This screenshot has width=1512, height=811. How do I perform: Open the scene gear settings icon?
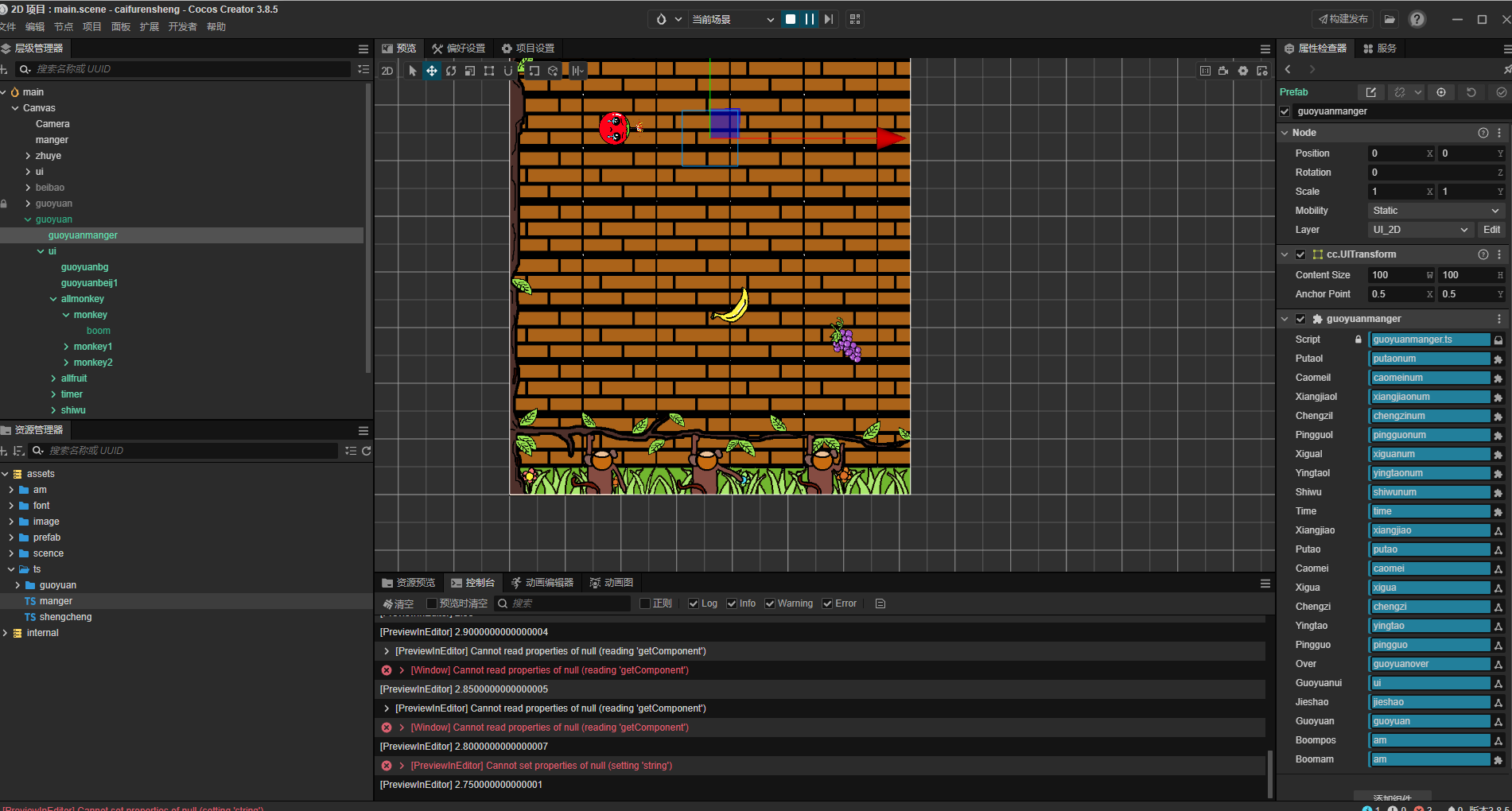pos(1243,71)
